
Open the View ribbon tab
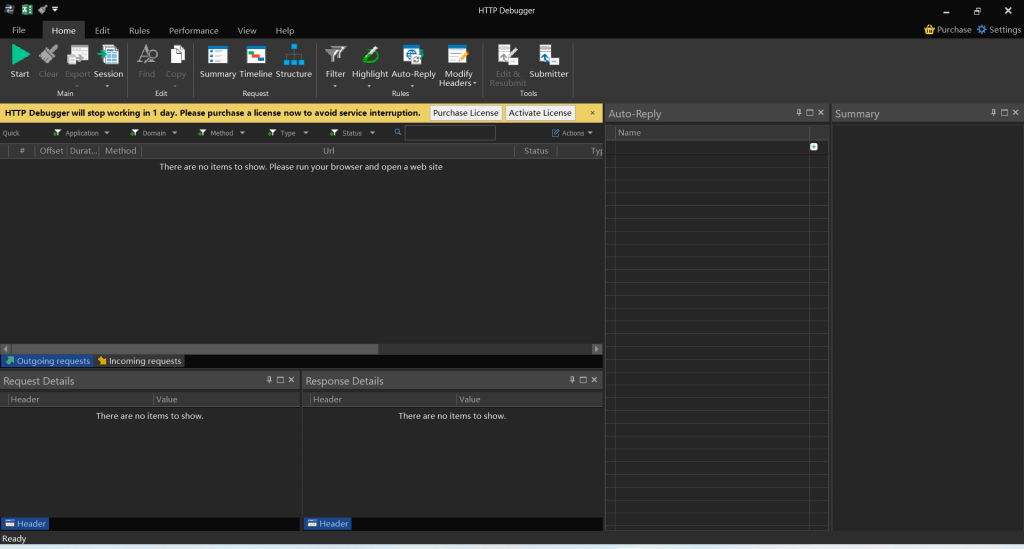247,30
